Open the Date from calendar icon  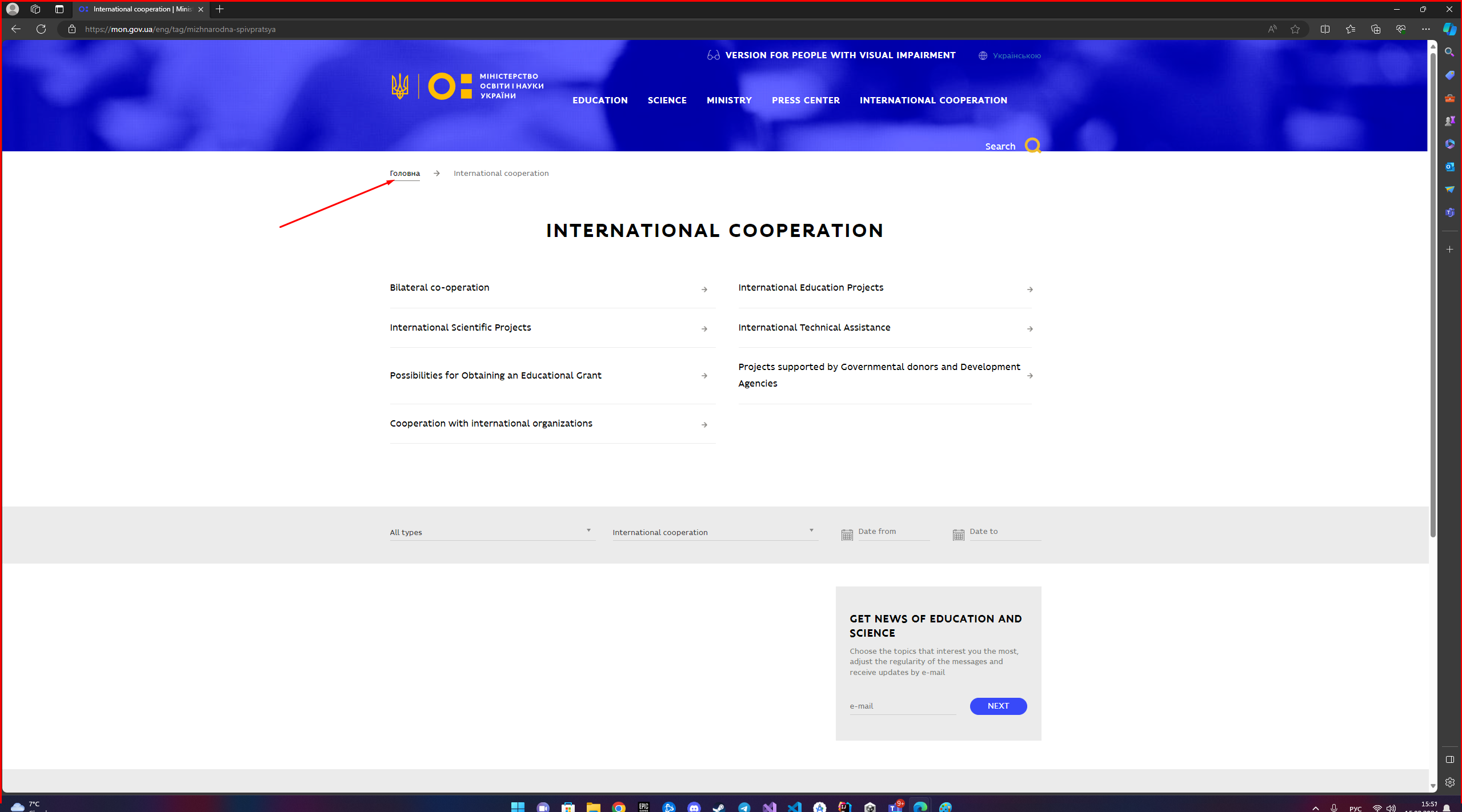847,534
